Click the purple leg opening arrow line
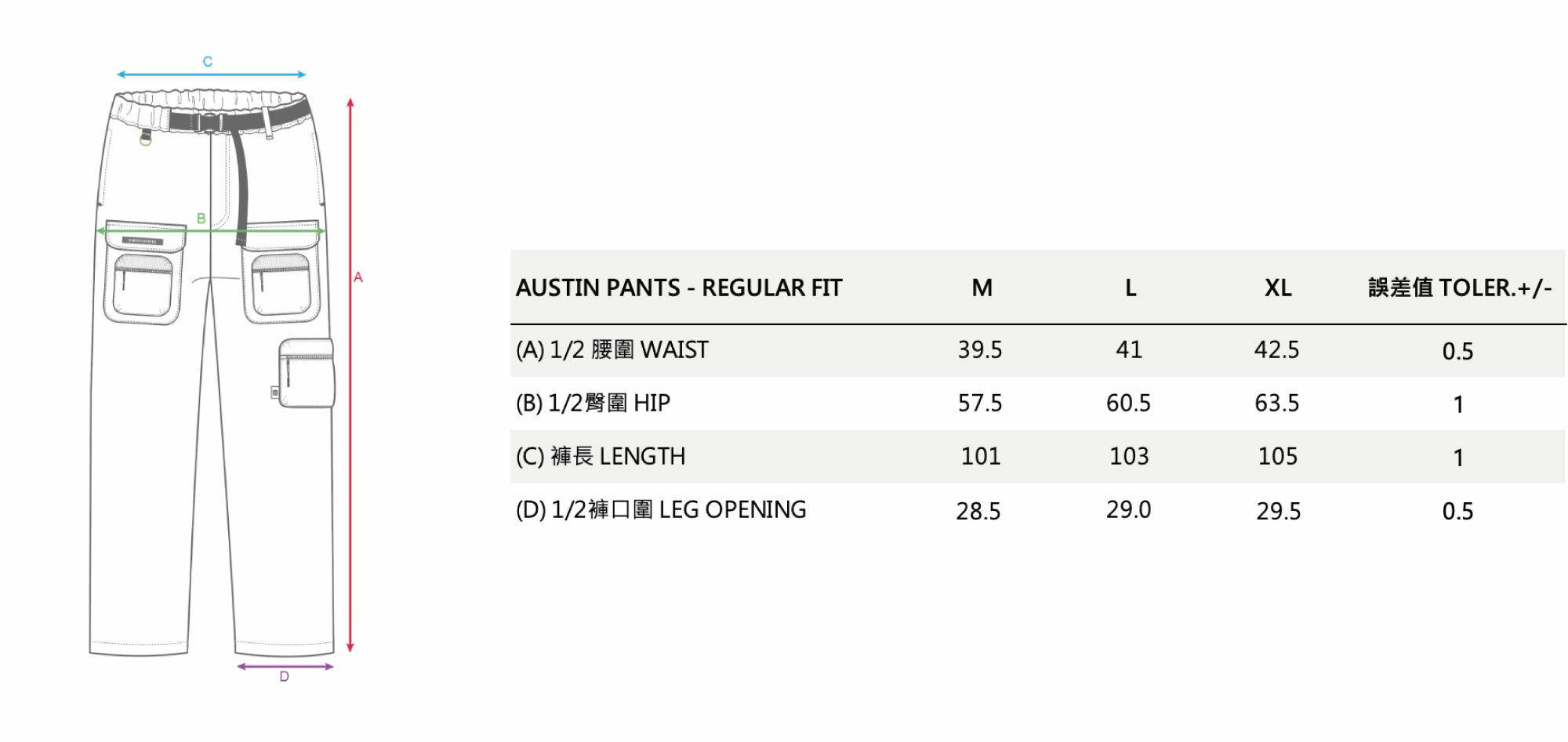Viewport: 1568px width, 742px height. pos(285,667)
